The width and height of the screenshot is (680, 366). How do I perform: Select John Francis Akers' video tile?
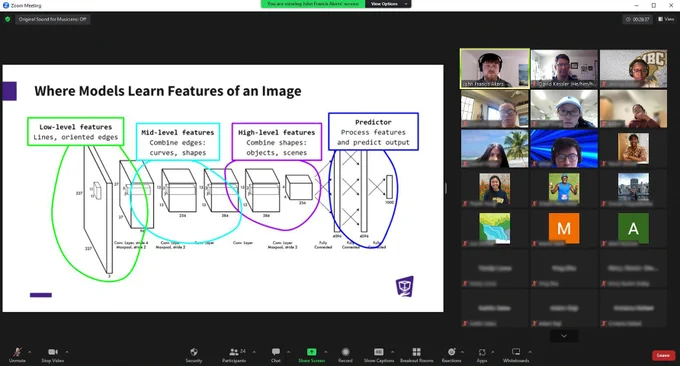point(495,69)
